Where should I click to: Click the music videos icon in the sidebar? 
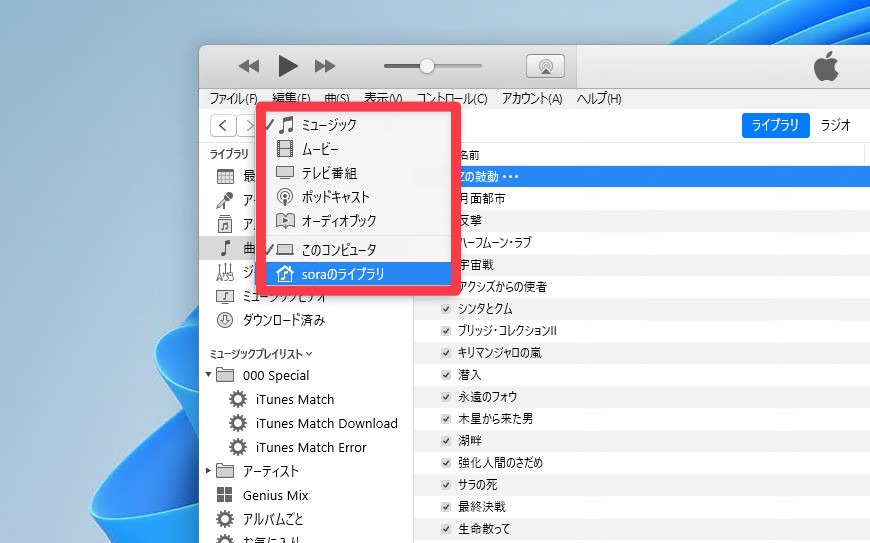click(225, 296)
